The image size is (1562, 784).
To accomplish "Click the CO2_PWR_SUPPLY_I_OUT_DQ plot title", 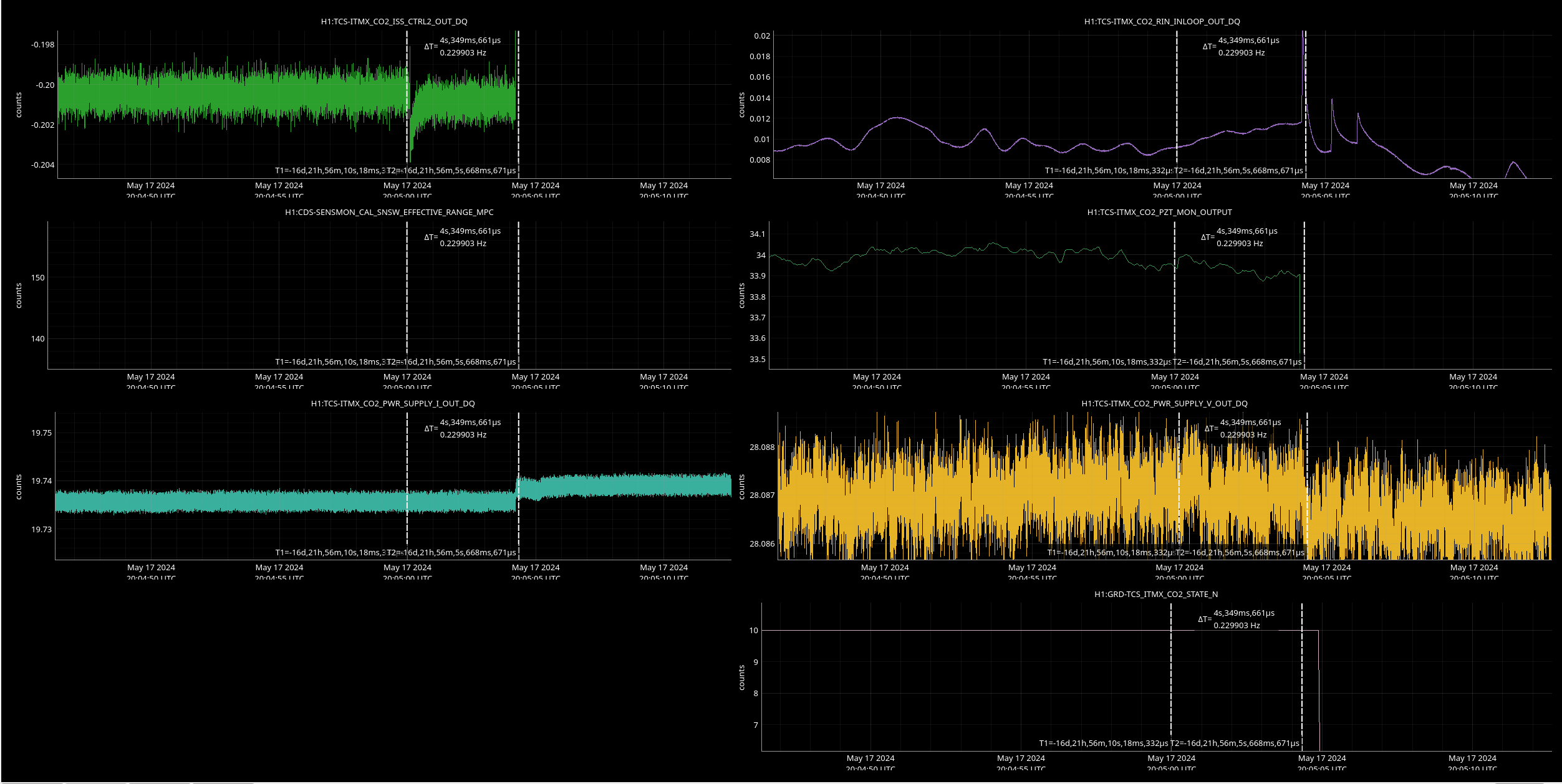I will (393, 403).
